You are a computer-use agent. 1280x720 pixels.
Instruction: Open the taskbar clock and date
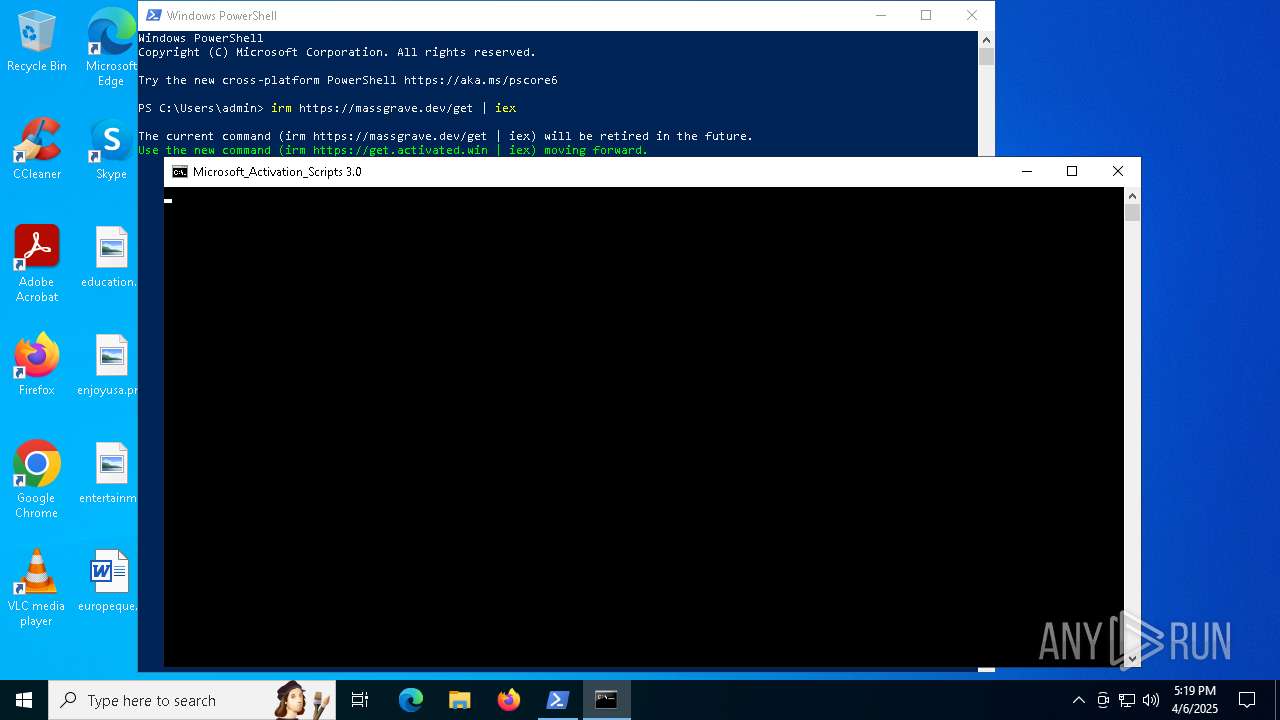pyautogui.click(x=1195, y=700)
